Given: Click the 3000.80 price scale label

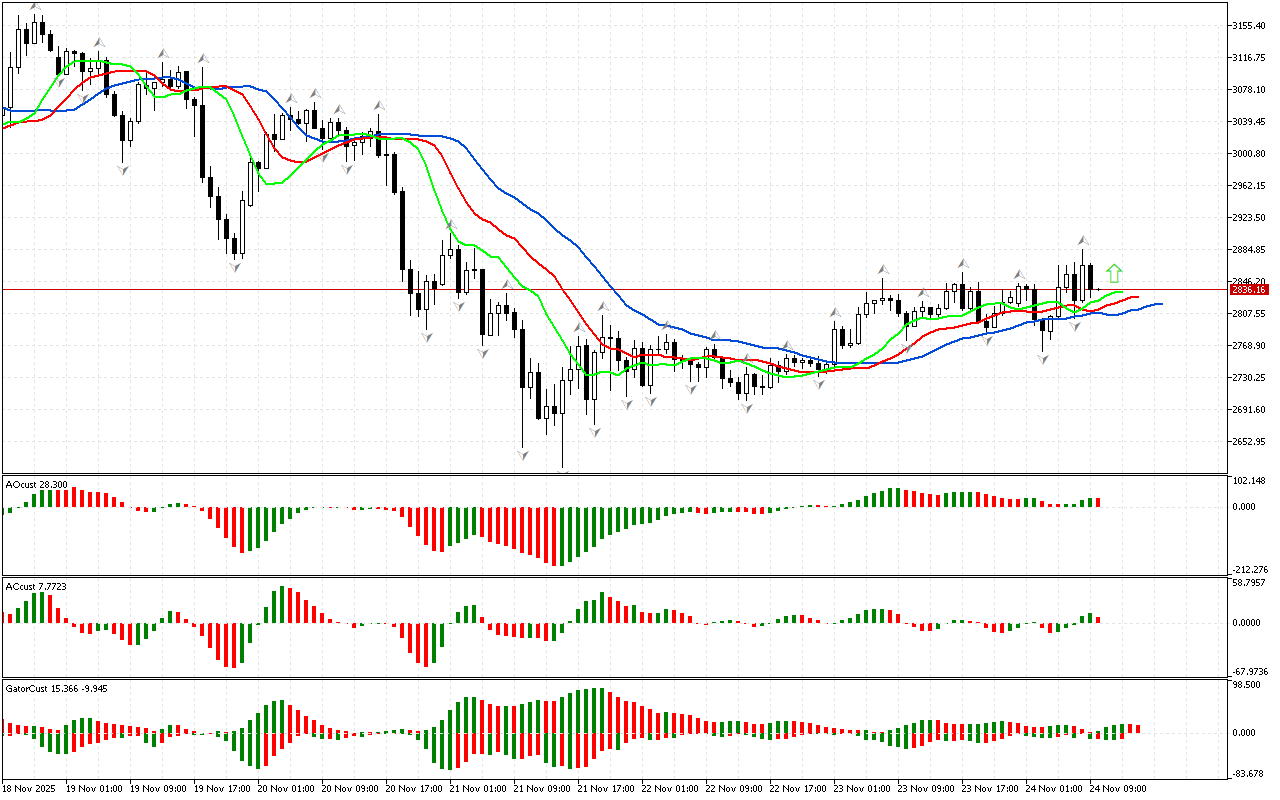Looking at the screenshot, I should (x=1249, y=154).
